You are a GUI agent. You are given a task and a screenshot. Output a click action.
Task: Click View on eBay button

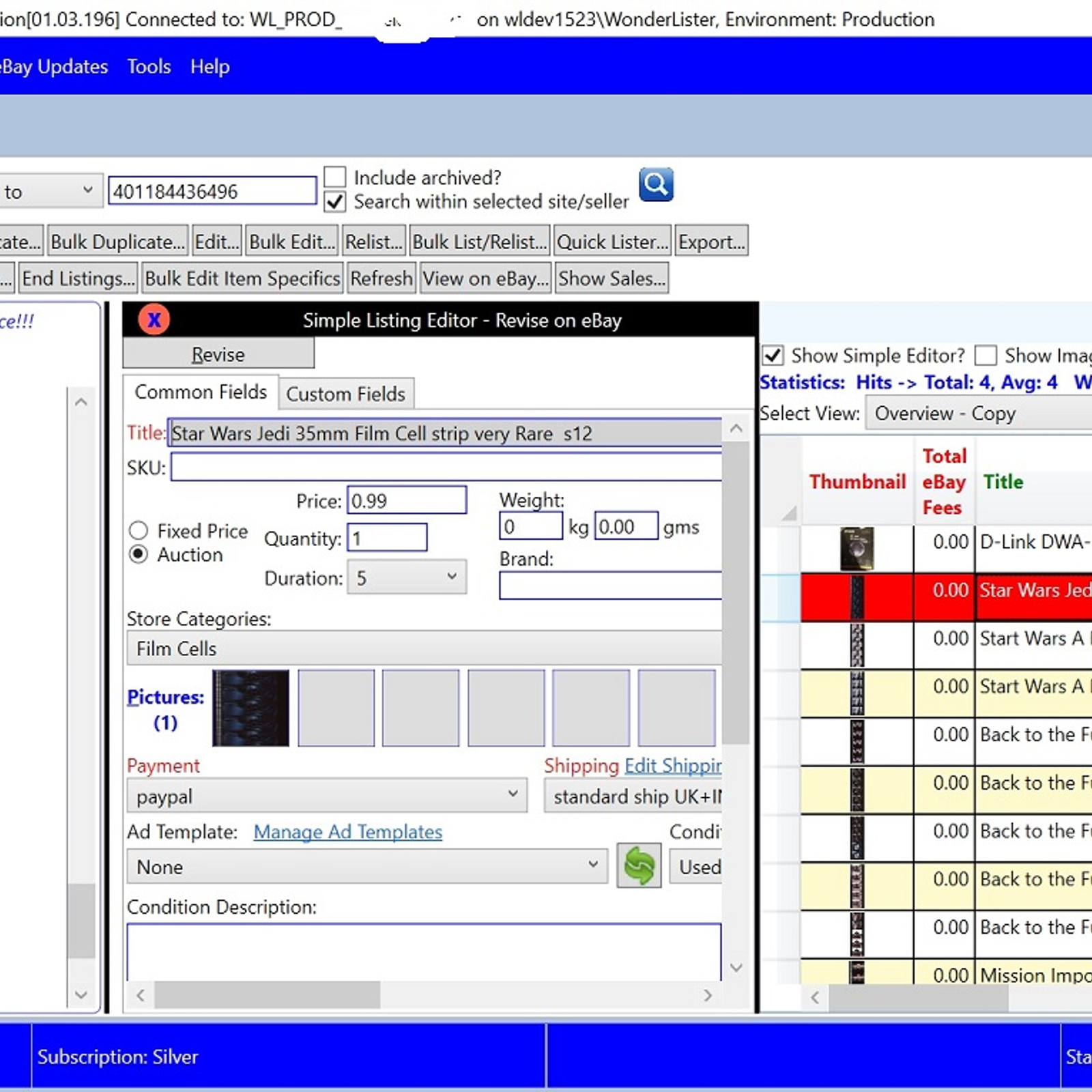point(485,278)
